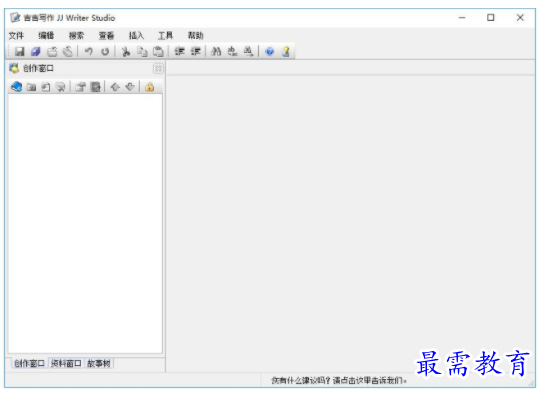
Task: Redo the last action
Action: (x=105, y=51)
